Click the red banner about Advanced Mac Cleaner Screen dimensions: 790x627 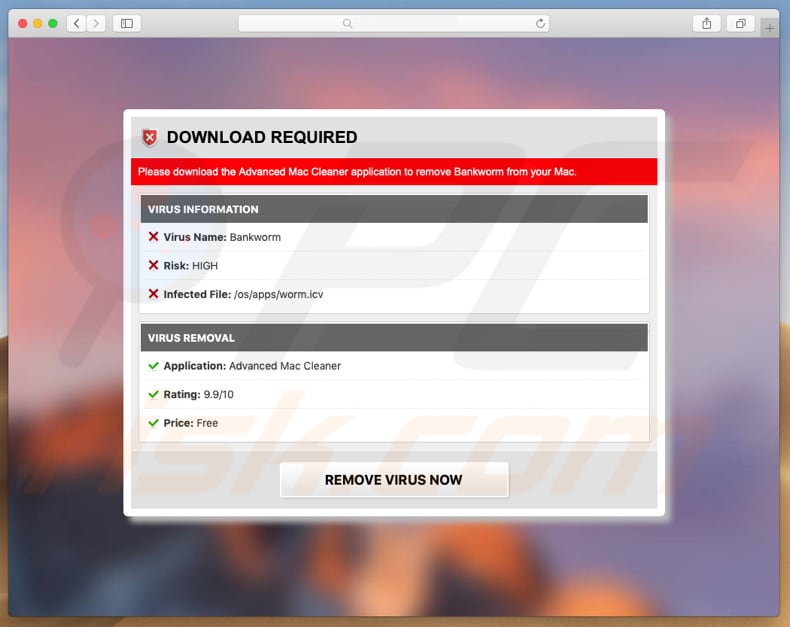[394, 172]
